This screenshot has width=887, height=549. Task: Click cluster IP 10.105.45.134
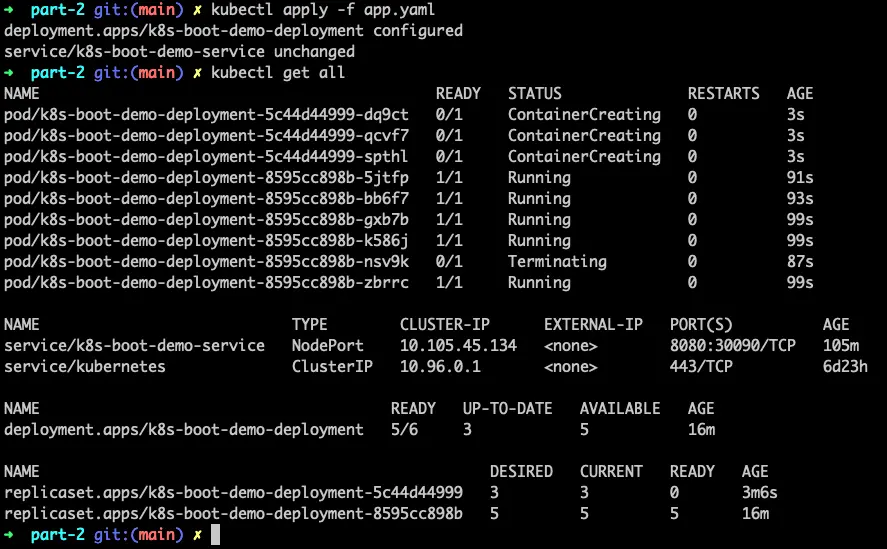458,345
